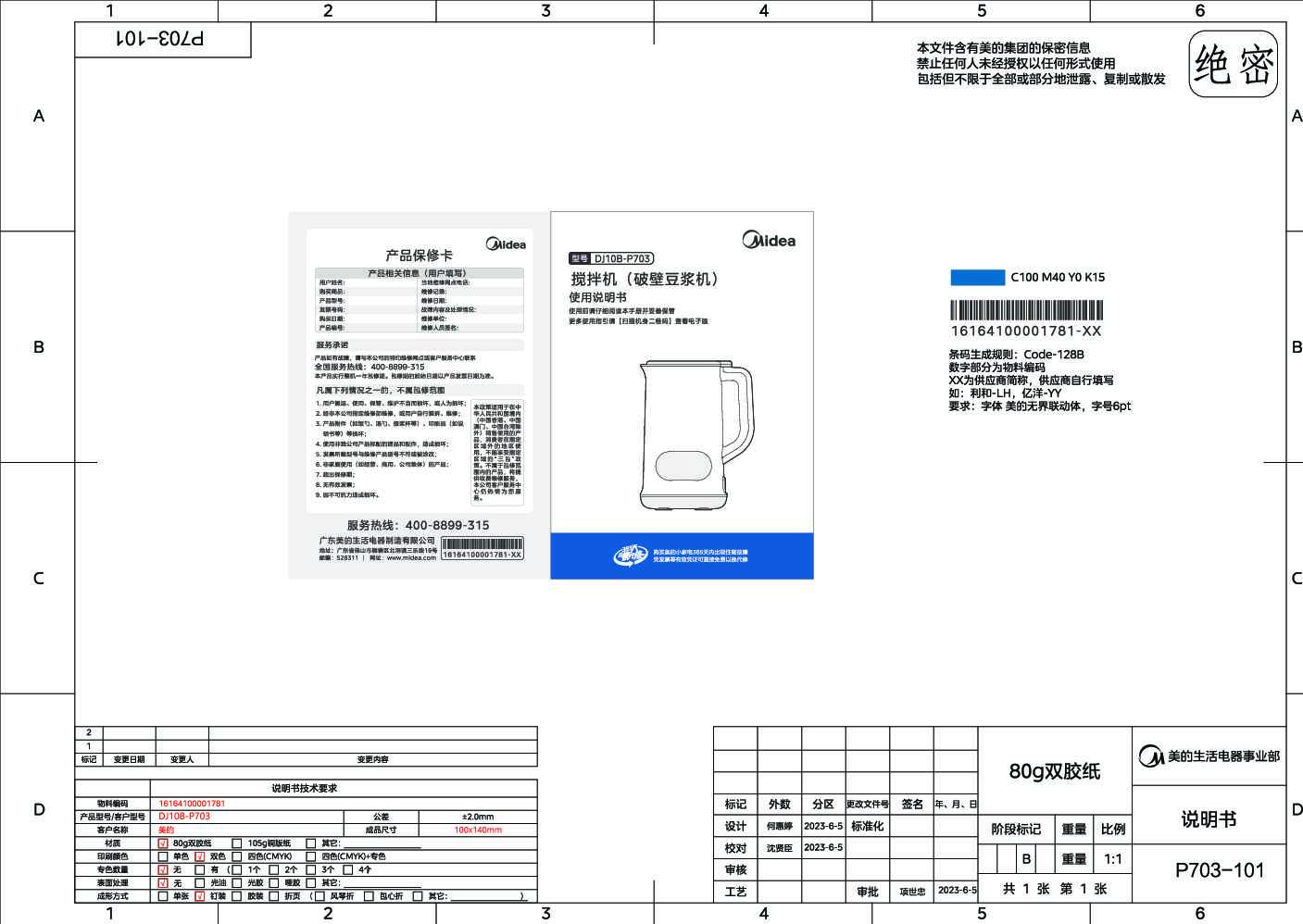The image size is (1303, 924).
Task: Click the Midea logo on the warranty card
Action: (x=506, y=244)
